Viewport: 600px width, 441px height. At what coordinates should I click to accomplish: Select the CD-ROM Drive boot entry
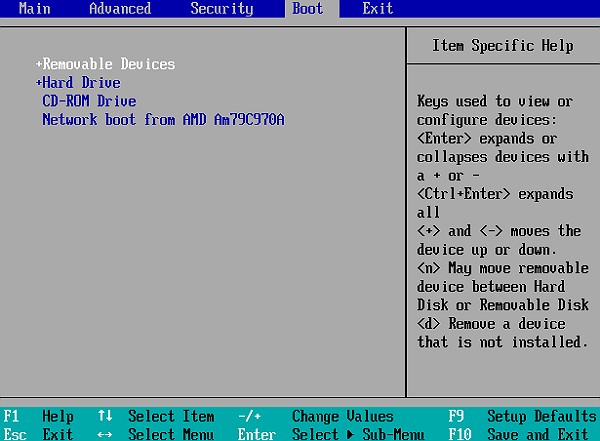89,101
